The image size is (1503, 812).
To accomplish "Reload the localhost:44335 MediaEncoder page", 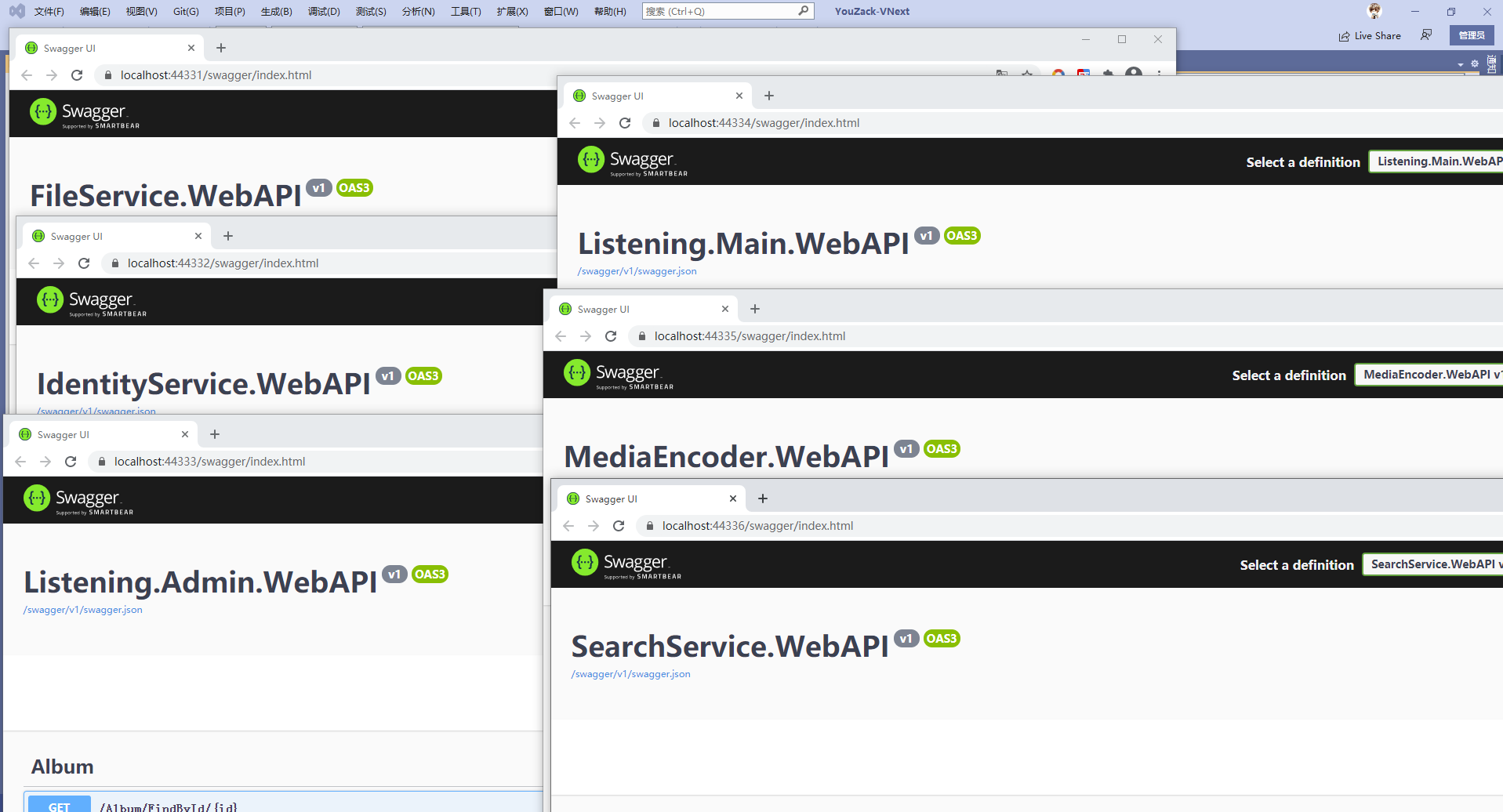I will click(x=611, y=336).
